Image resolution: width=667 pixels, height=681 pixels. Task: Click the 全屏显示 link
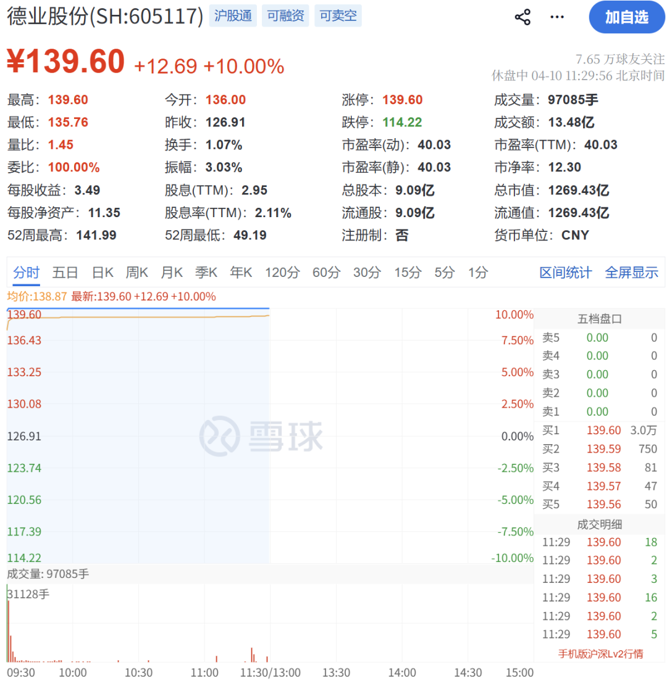(631, 272)
